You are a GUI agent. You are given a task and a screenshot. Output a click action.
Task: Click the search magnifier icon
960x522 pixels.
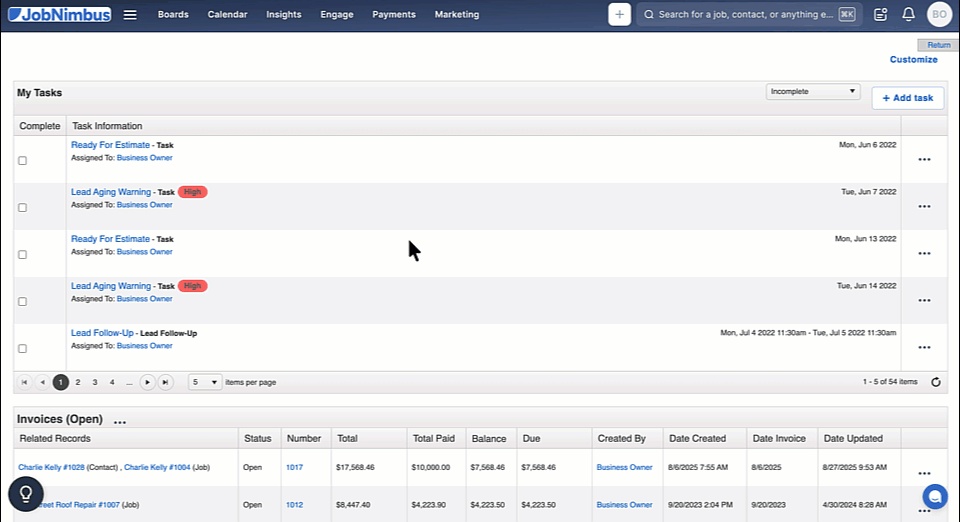tap(649, 15)
